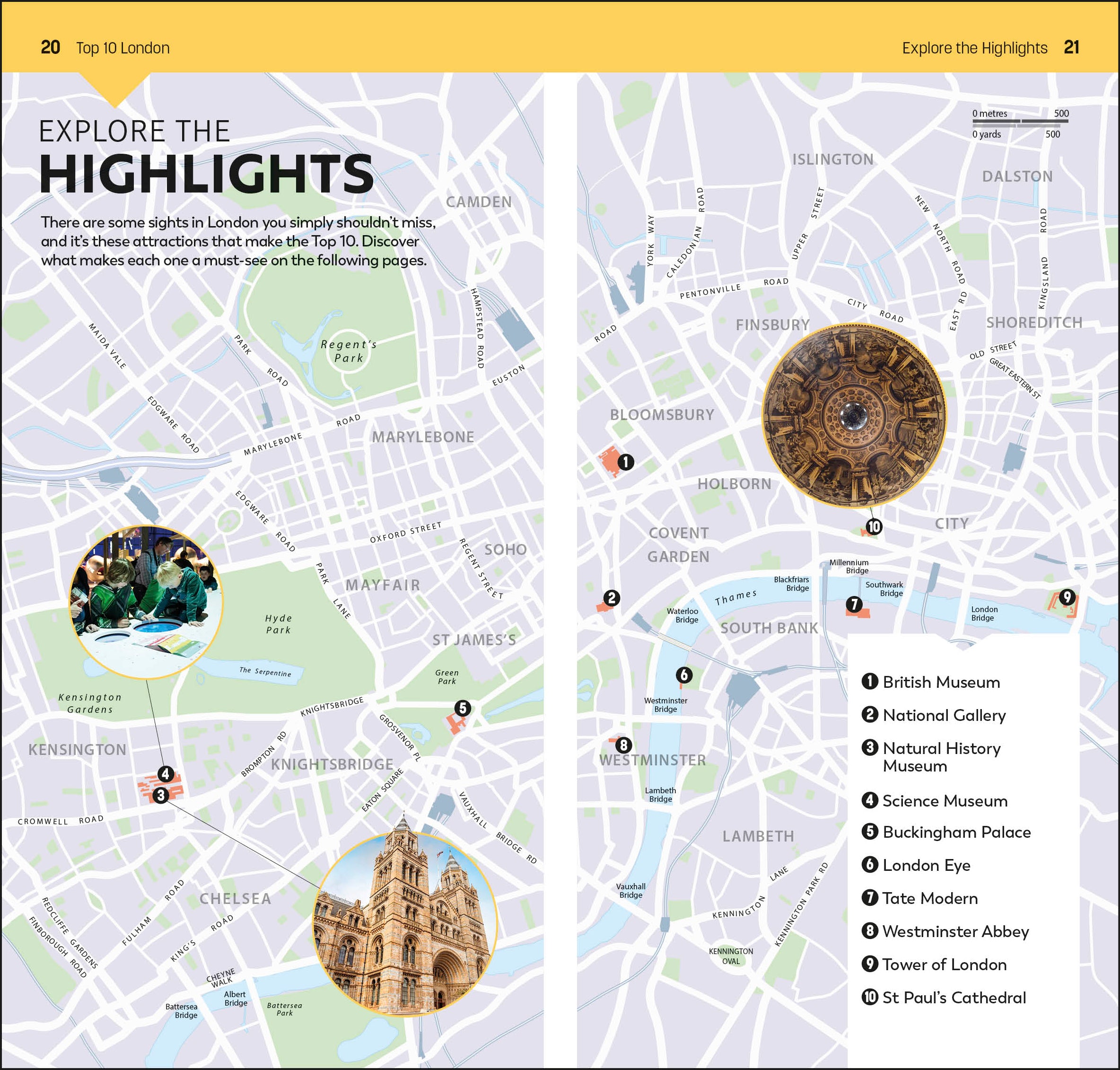This screenshot has height=1070, width=1120.
Task: Click map marker 9 east of London Bridge
Action: point(1067,597)
